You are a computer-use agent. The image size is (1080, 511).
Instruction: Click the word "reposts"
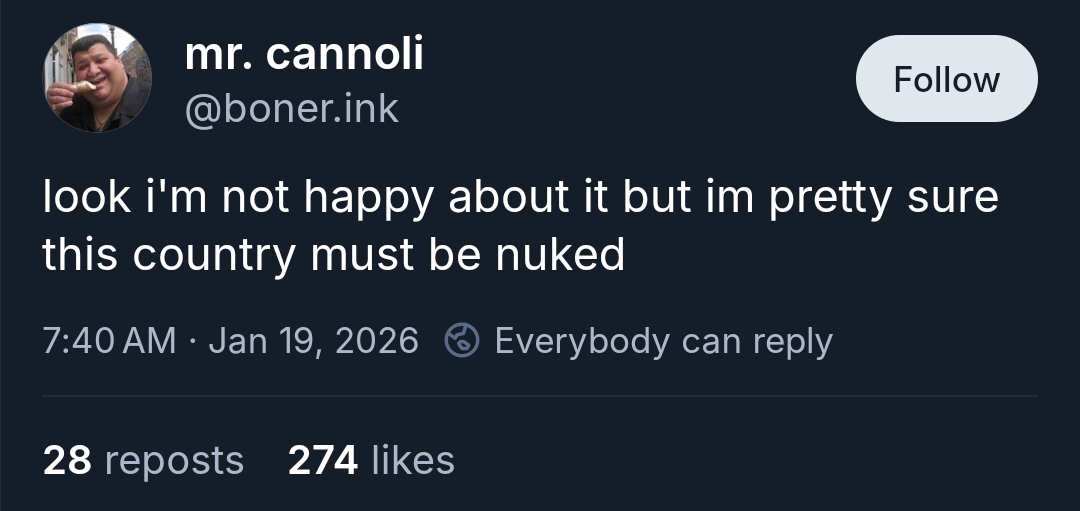tap(174, 460)
